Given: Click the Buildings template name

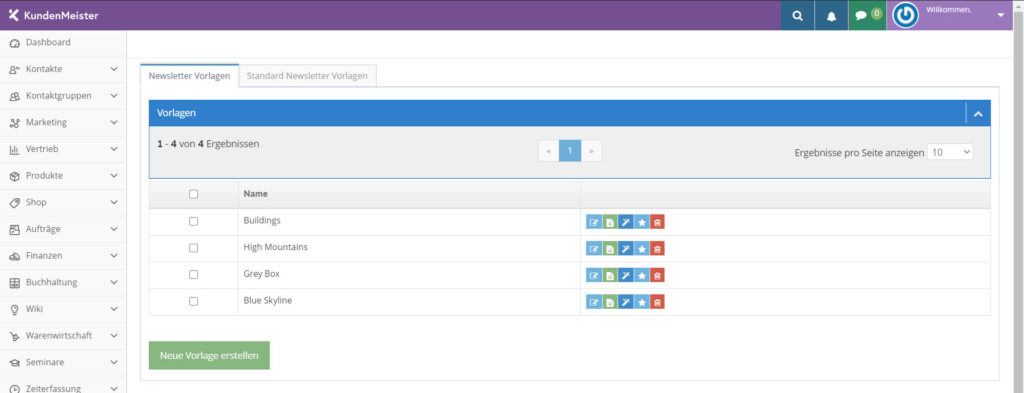Looking at the screenshot, I should (262, 221).
